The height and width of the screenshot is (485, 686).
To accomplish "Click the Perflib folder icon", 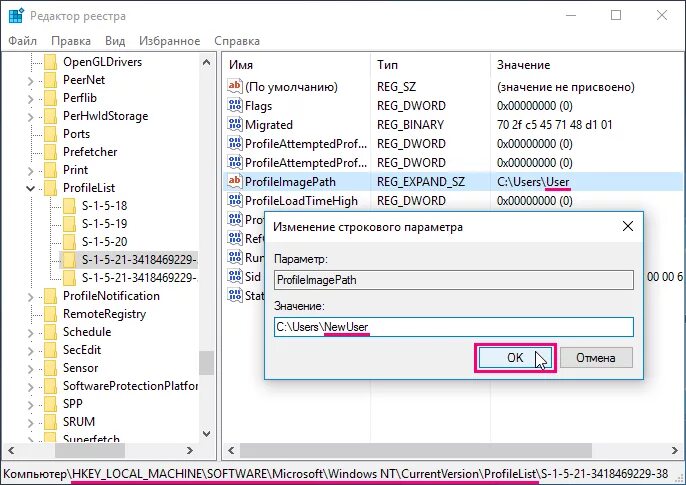I will coord(51,98).
